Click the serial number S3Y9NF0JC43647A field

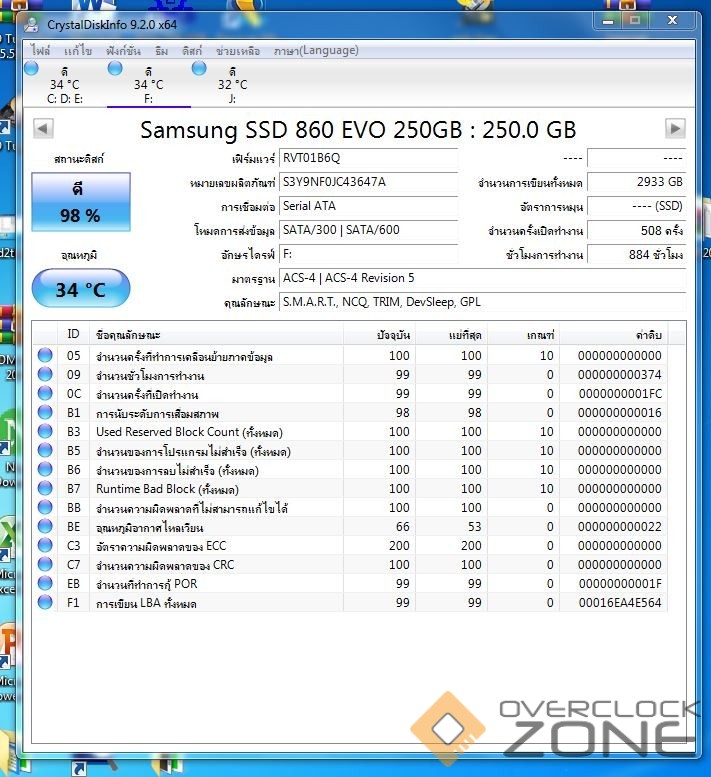367,182
